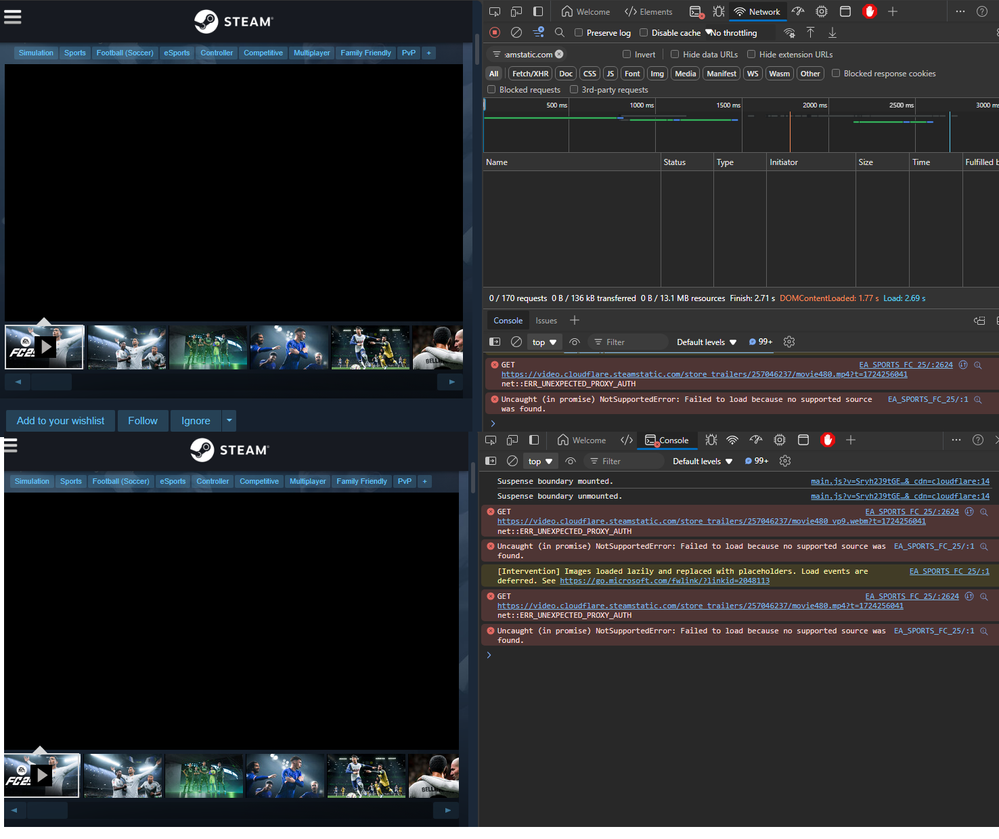Clear console icon in upper console drawer
The height and width of the screenshot is (839, 999).
516,342
